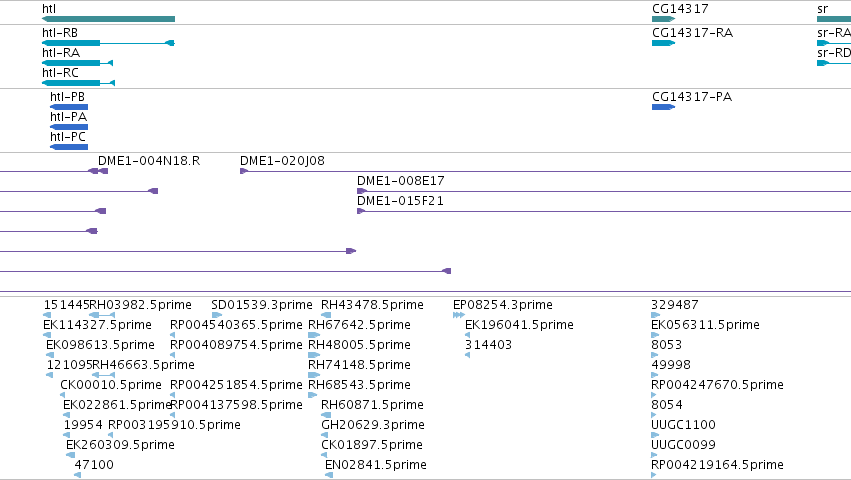Select the UUGC1100 feature label
This screenshot has height=480, width=851.
(x=683, y=425)
